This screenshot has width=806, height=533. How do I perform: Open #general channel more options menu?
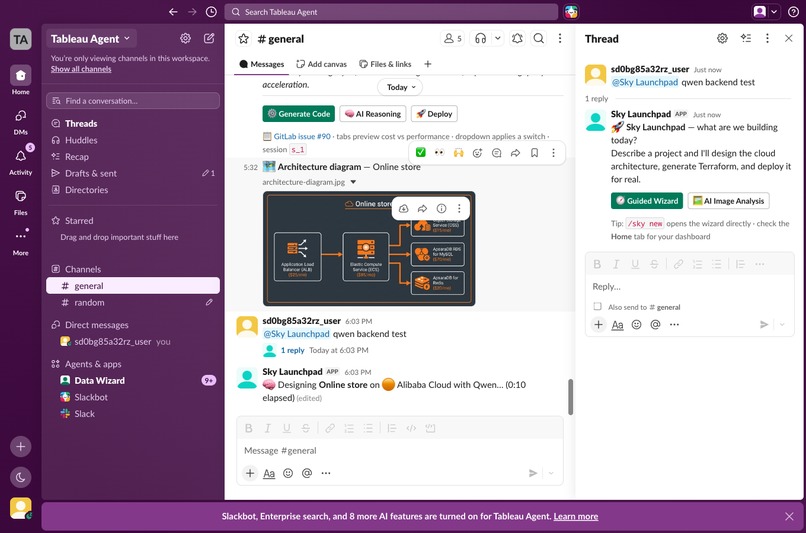pyautogui.click(x=560, y=39)
